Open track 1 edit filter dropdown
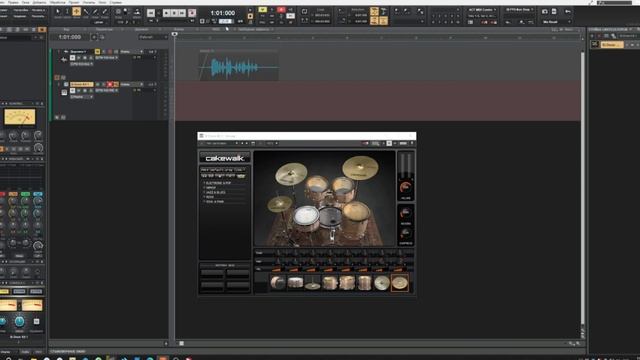 pos(131,51)
